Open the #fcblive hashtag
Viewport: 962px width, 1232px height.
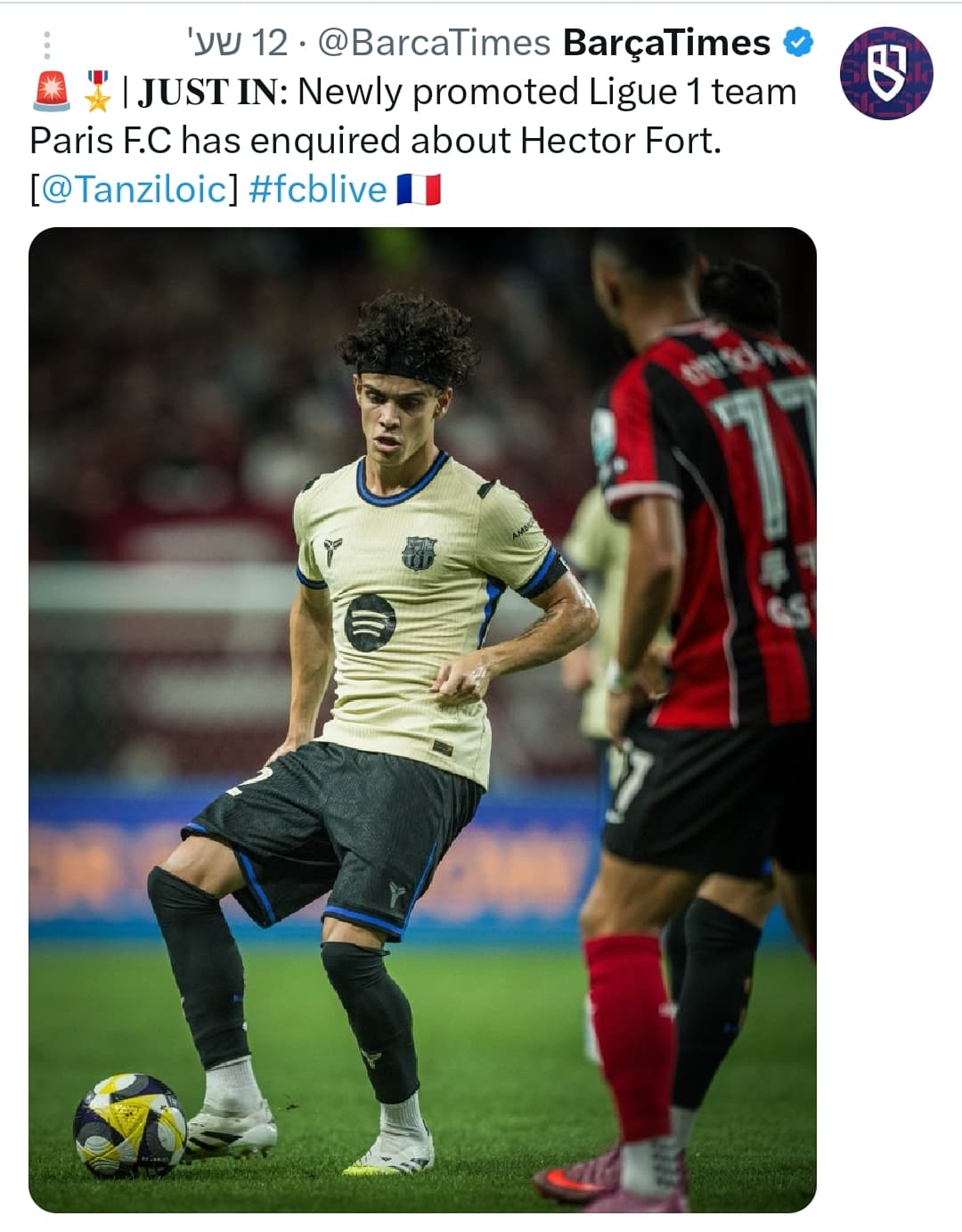click(x=318, y=189)
